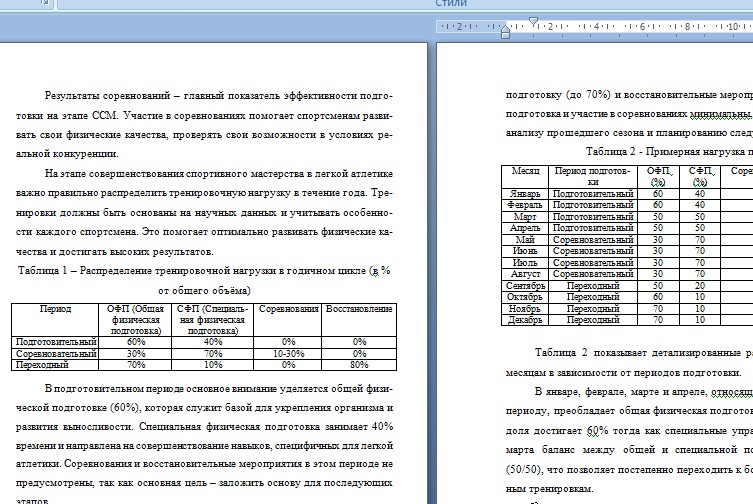The height and width of the screenshot is (504, 753).
Task: Click the 'Соревновательный' row label in Table 1
Action: 56,354
